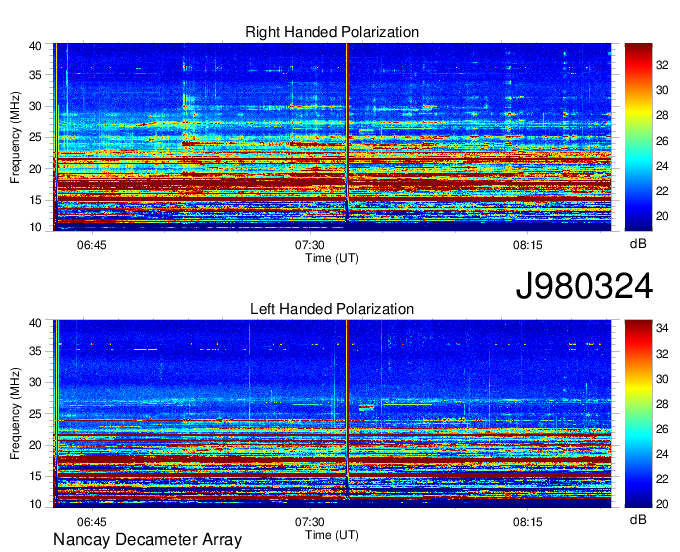Click the Right Handed Polarization spectrogram plot
Image resolution: width=680 pixels, height=552 pixels.
click(x=332, y=137)
